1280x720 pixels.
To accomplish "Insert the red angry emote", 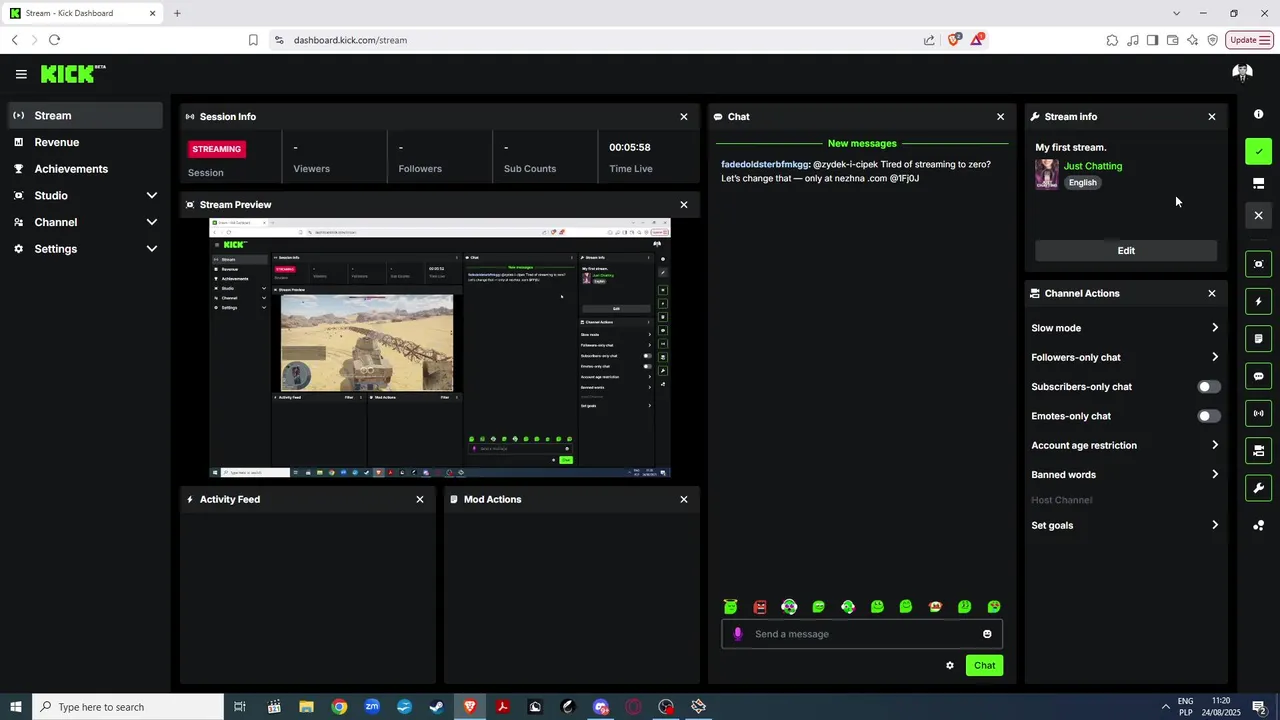I will (760, 606).
